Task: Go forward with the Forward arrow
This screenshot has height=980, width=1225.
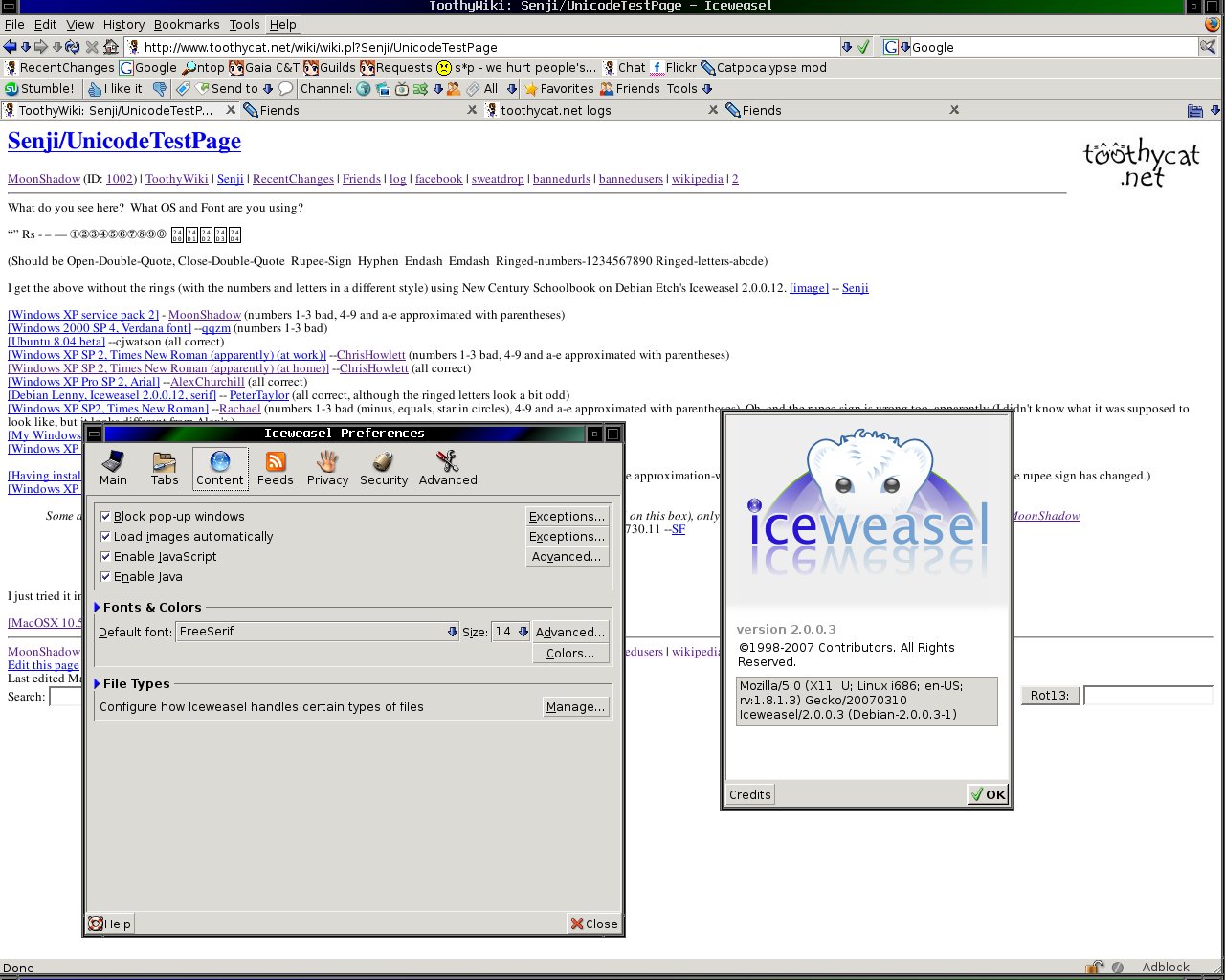Action: click(x=41, y=46)
